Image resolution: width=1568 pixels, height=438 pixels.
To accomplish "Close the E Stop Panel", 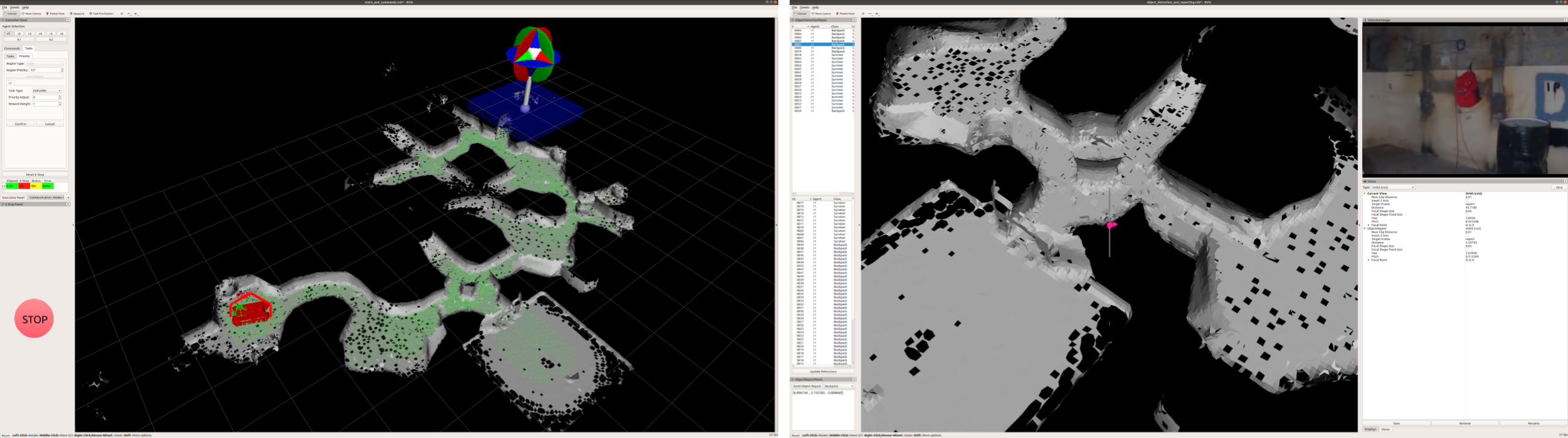I will (x=68, y=204).
